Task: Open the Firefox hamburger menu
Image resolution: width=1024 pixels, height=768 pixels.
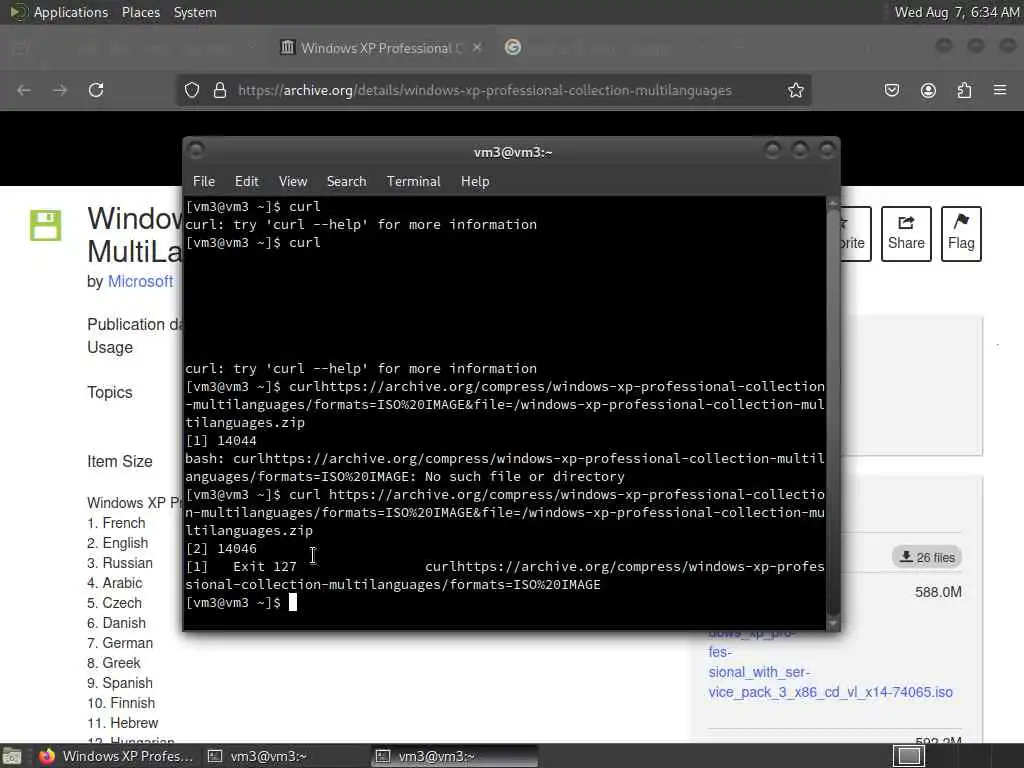Action: (1000, 89)
